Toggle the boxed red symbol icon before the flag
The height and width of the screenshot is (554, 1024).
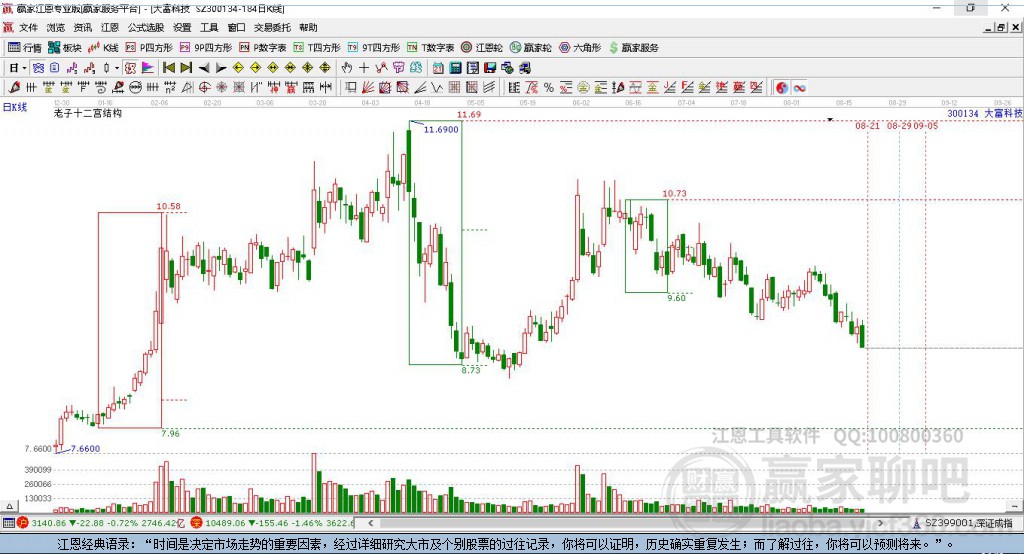[130, 68]
